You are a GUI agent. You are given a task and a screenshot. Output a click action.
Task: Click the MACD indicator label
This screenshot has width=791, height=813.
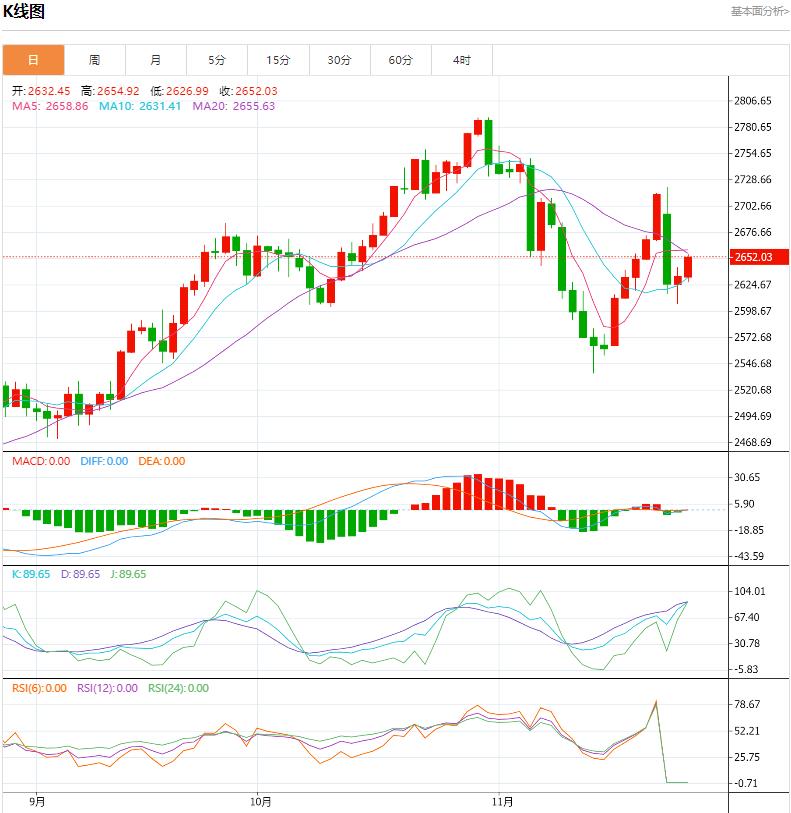coord(41,461)
